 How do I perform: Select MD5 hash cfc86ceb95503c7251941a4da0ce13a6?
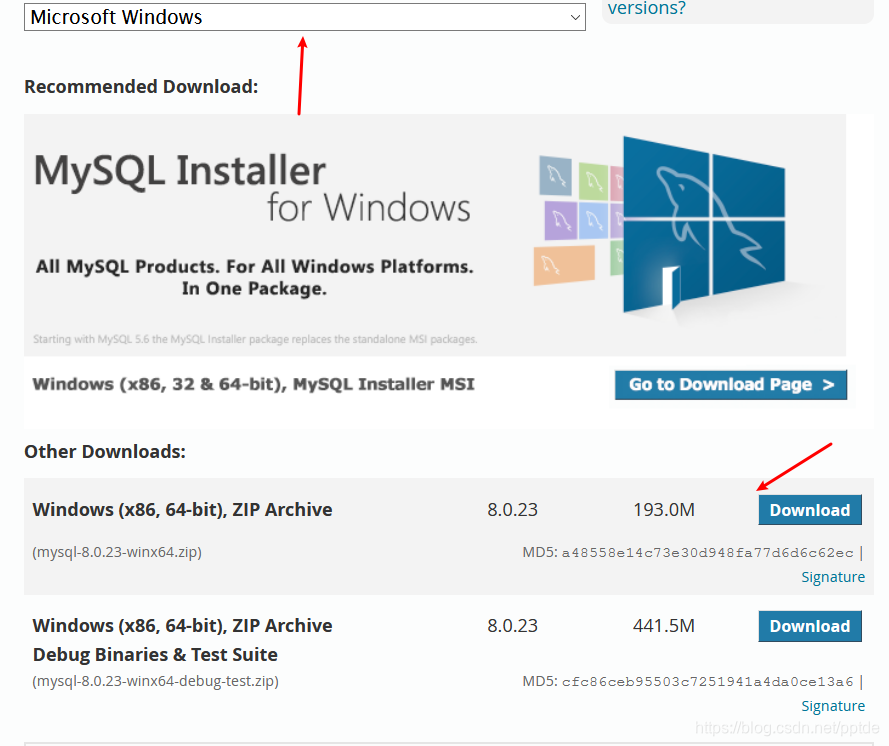pos(707,681)
